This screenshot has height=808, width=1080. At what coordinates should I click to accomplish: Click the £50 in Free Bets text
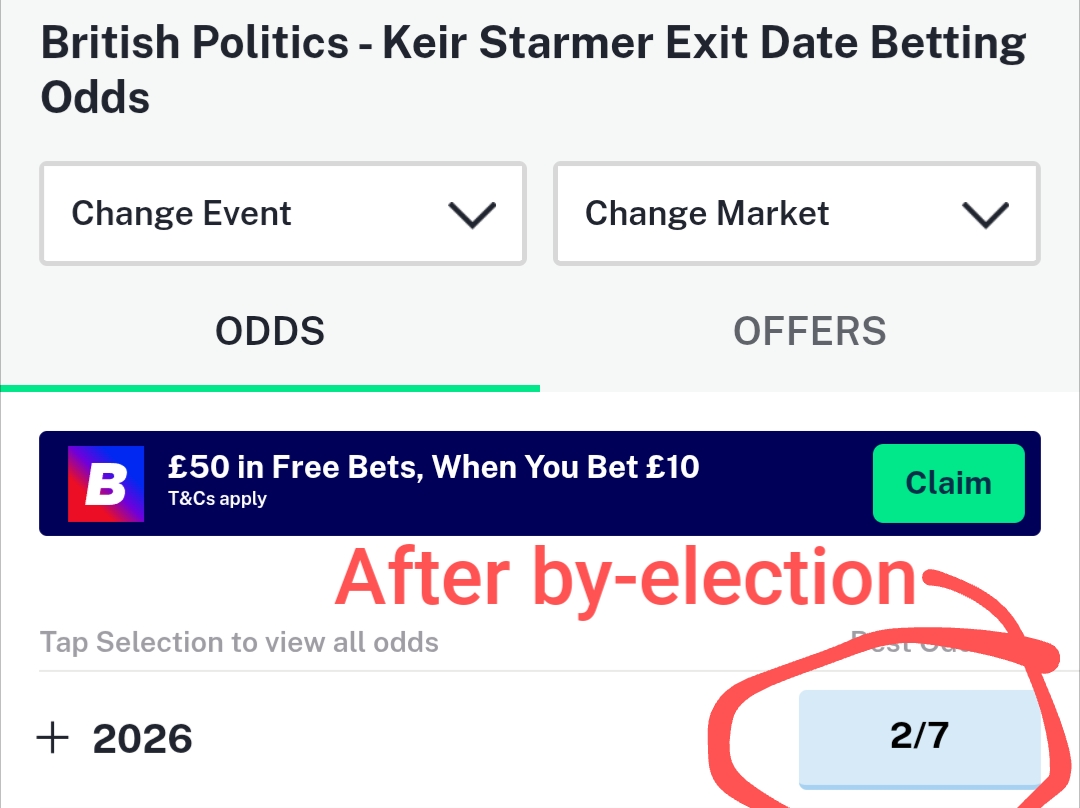click(x=433, y=466)
